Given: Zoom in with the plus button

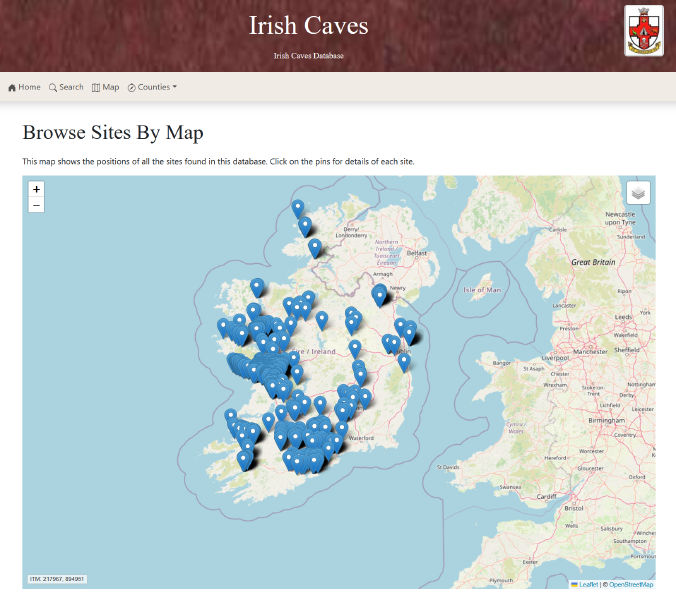Looking at the screenshot, I should 36,189.
